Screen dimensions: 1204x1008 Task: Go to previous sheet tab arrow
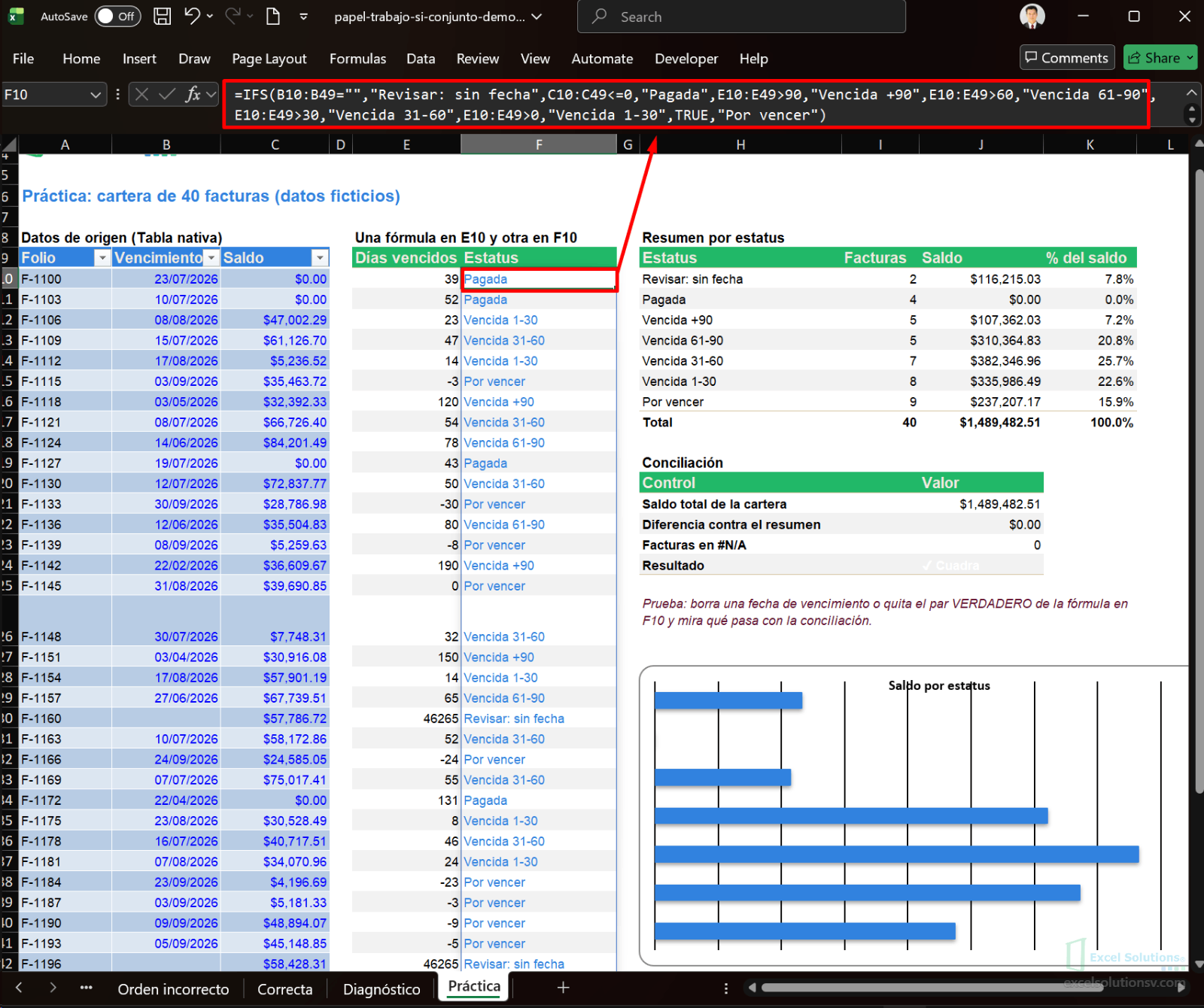point(20,987)
